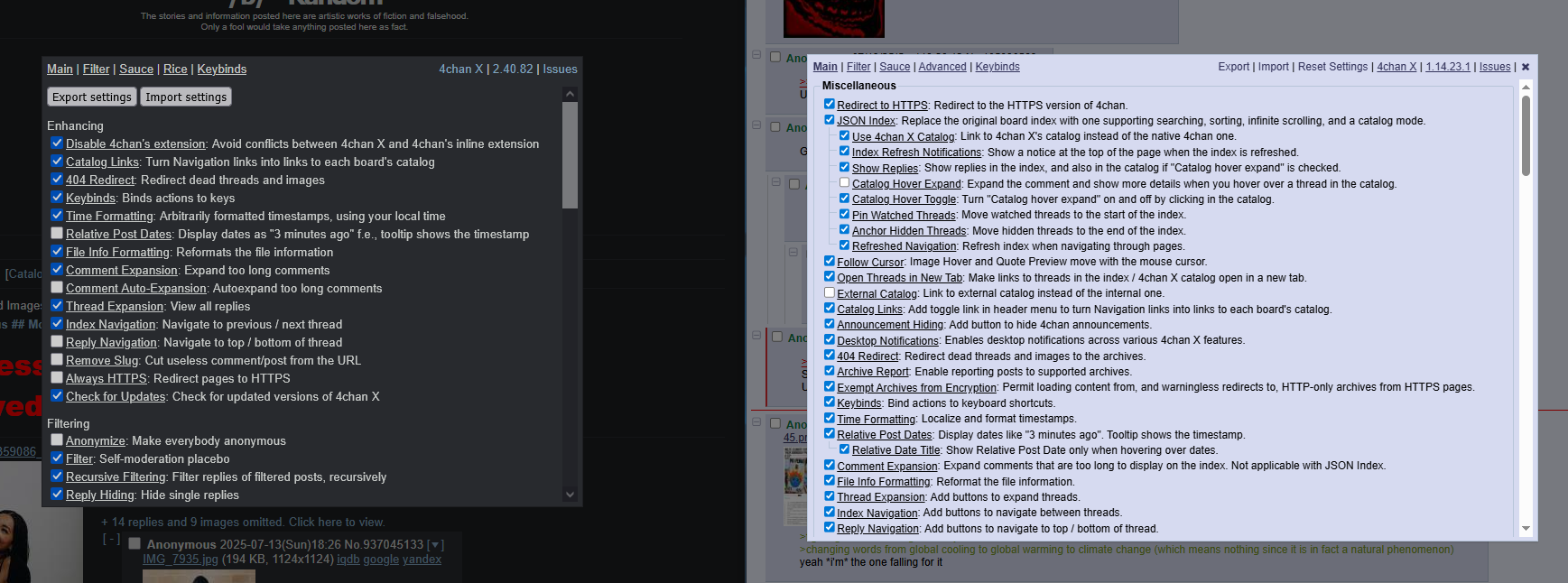Click the Export settings button
Image resolution: width=1568 pixels, height=583 pixels.
click(92, 97)
